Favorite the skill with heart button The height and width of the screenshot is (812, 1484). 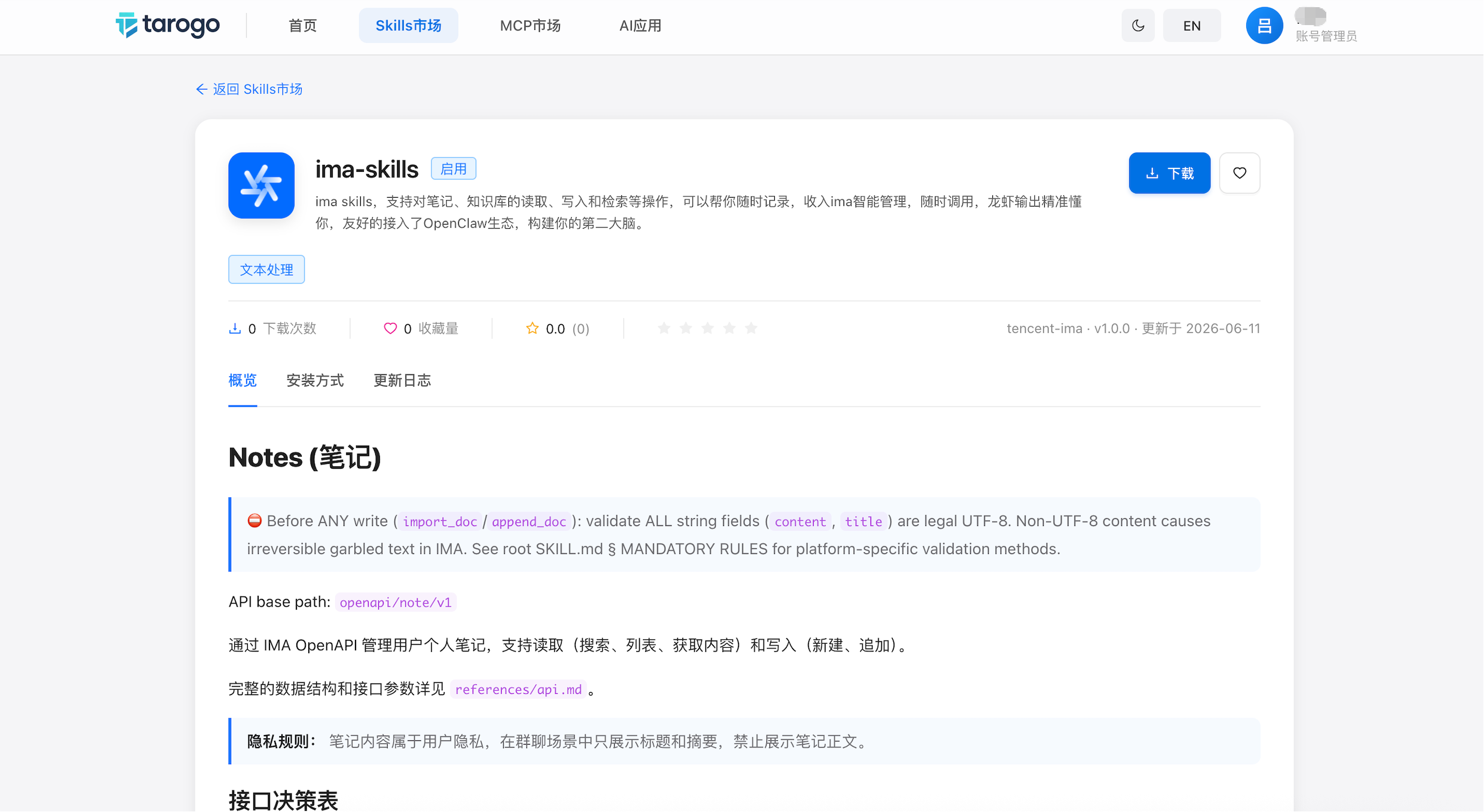pyautogui.click(x=1240, y=173)
